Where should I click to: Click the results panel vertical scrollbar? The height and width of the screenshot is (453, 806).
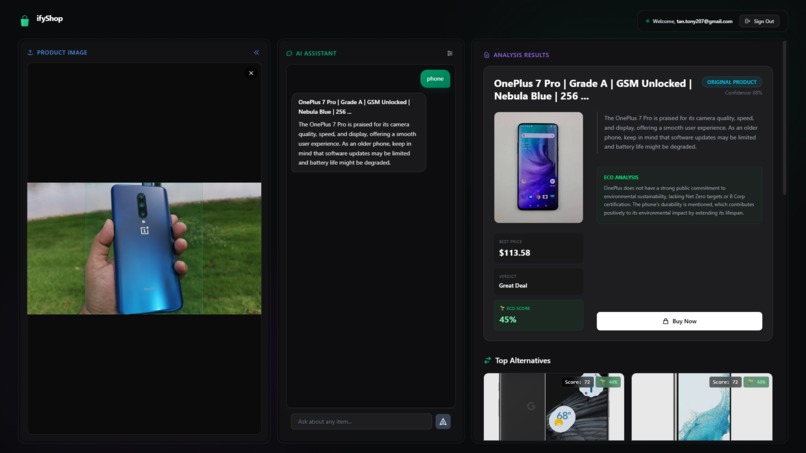(784, 118)
